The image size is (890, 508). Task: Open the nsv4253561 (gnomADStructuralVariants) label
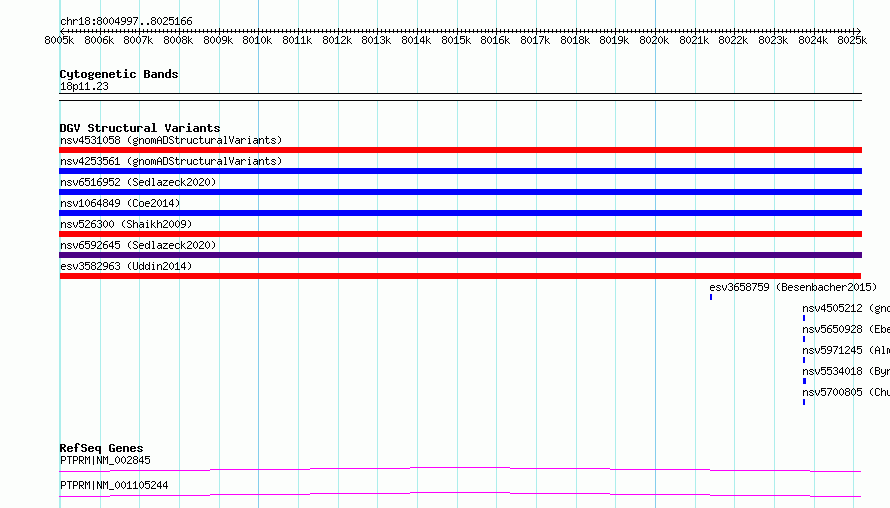point(171,161)
